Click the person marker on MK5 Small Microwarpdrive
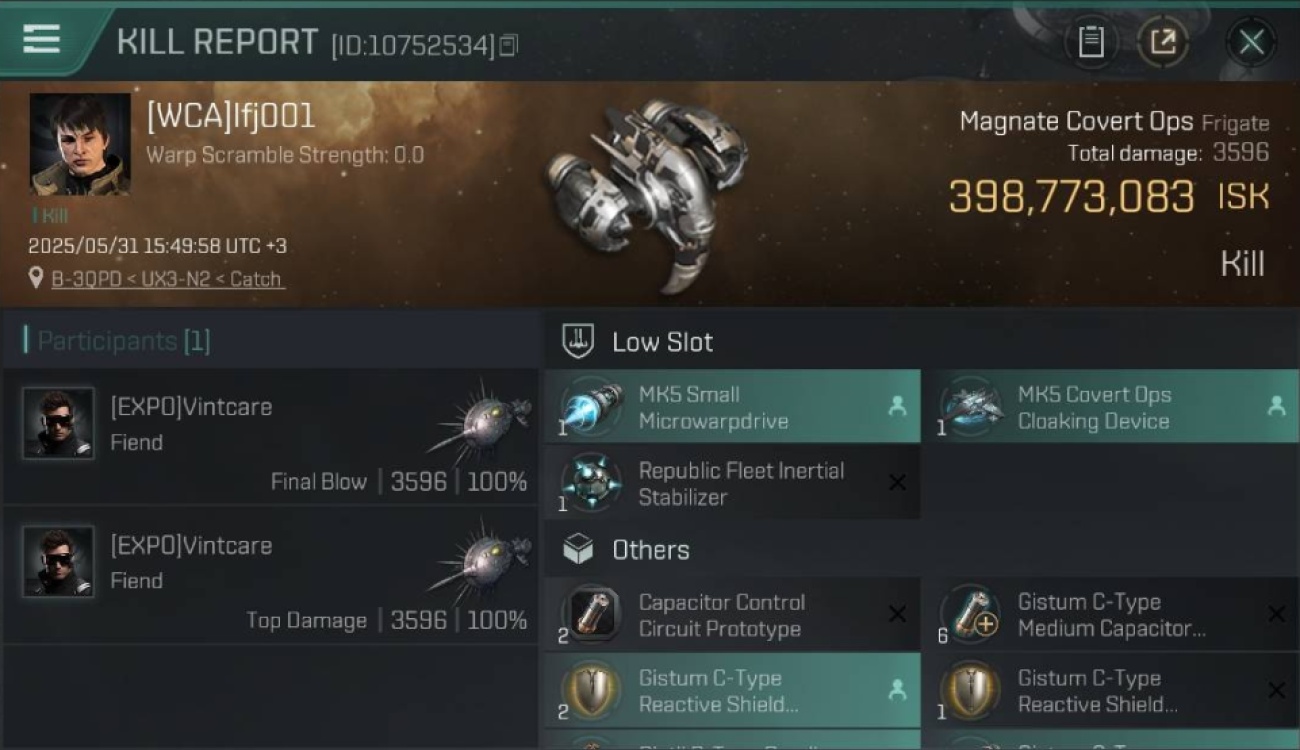Screen dimensions: 1300x750 coord(897,406)
